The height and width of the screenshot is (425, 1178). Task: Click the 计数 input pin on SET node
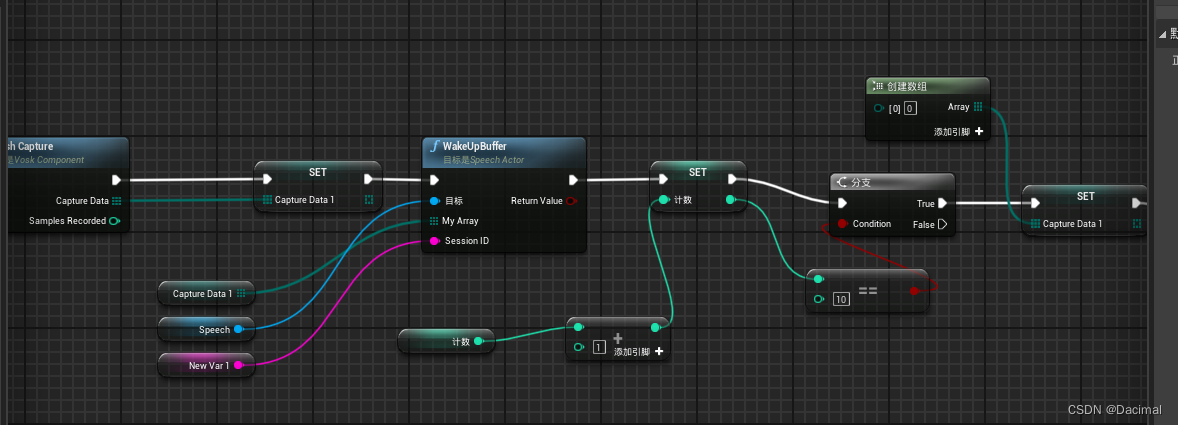(663, 200)
